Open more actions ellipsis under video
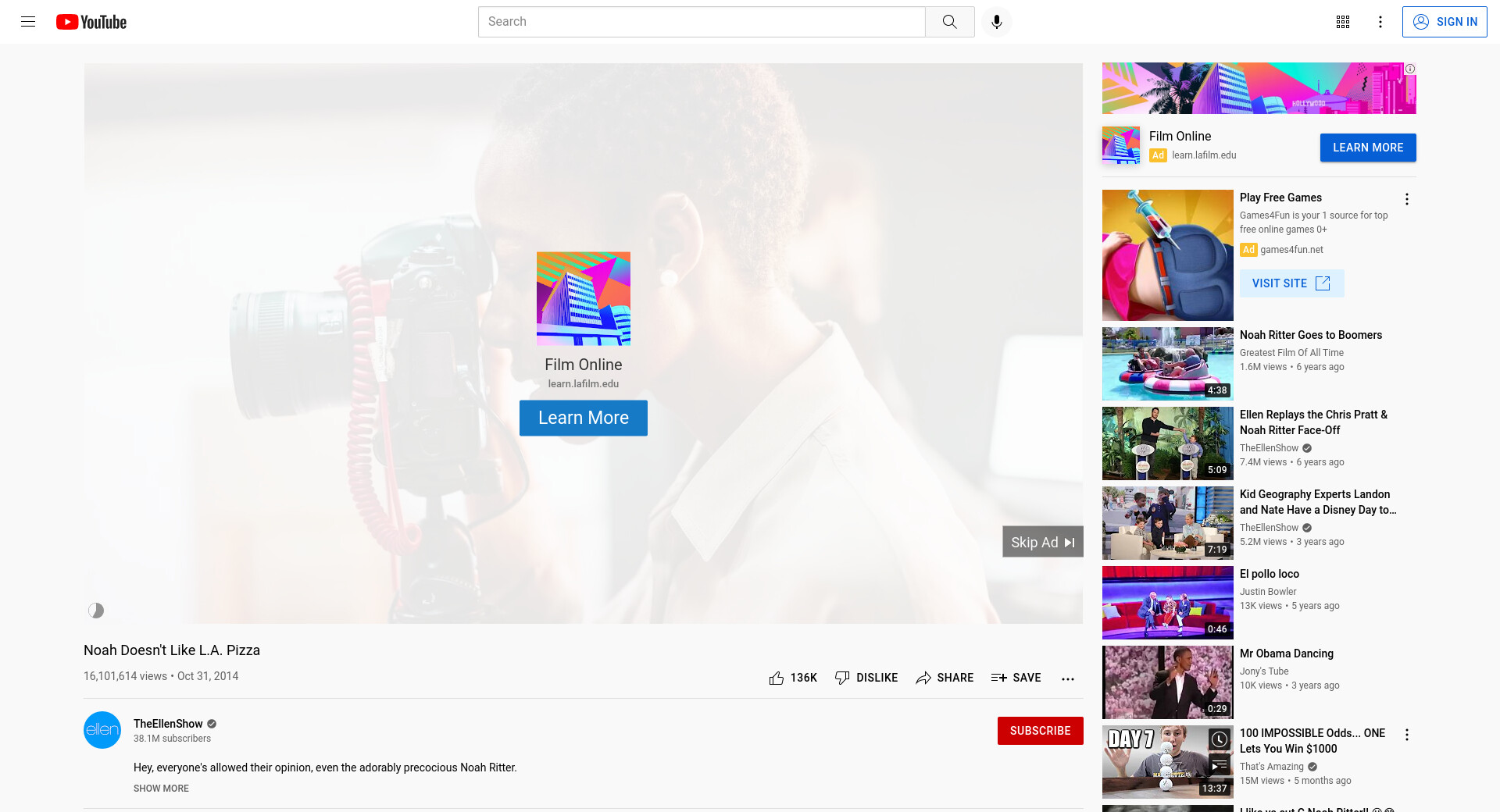 click(x=1068, y=678)
